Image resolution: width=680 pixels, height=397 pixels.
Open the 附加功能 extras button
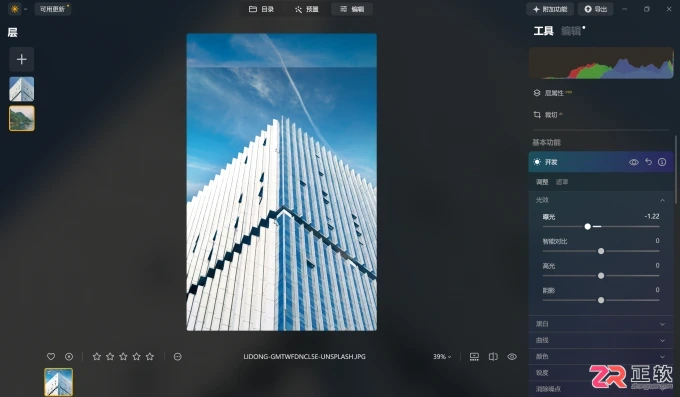(x=550, y=9)
